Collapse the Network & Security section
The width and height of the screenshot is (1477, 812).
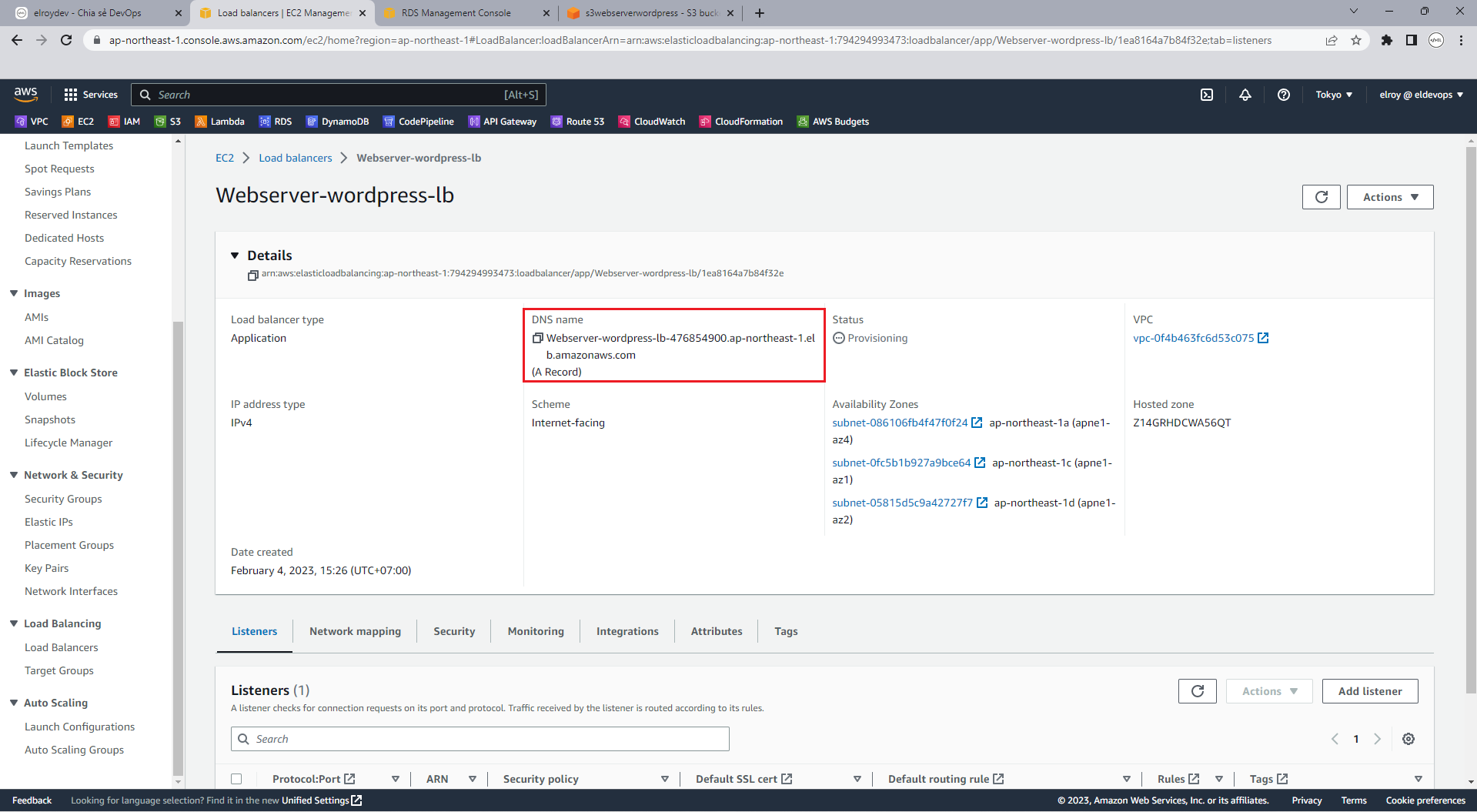[14, 475]
